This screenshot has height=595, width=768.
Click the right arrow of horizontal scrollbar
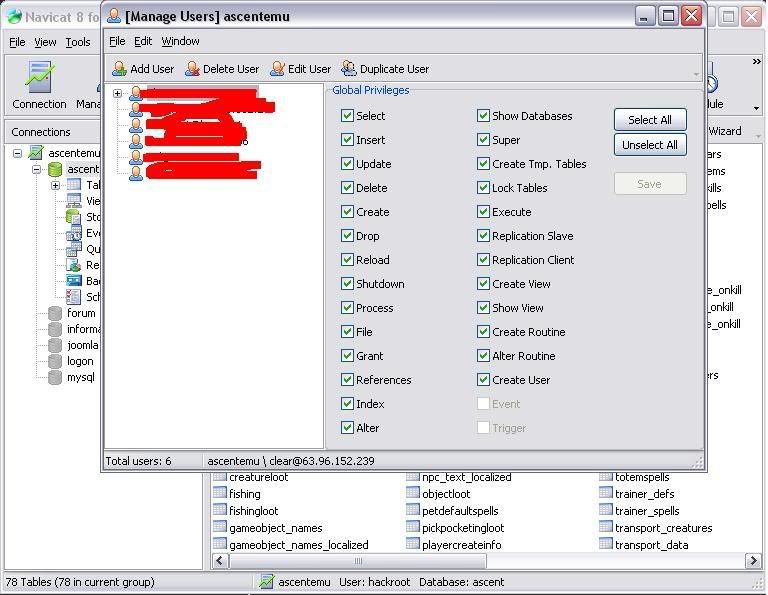point(753,561)
